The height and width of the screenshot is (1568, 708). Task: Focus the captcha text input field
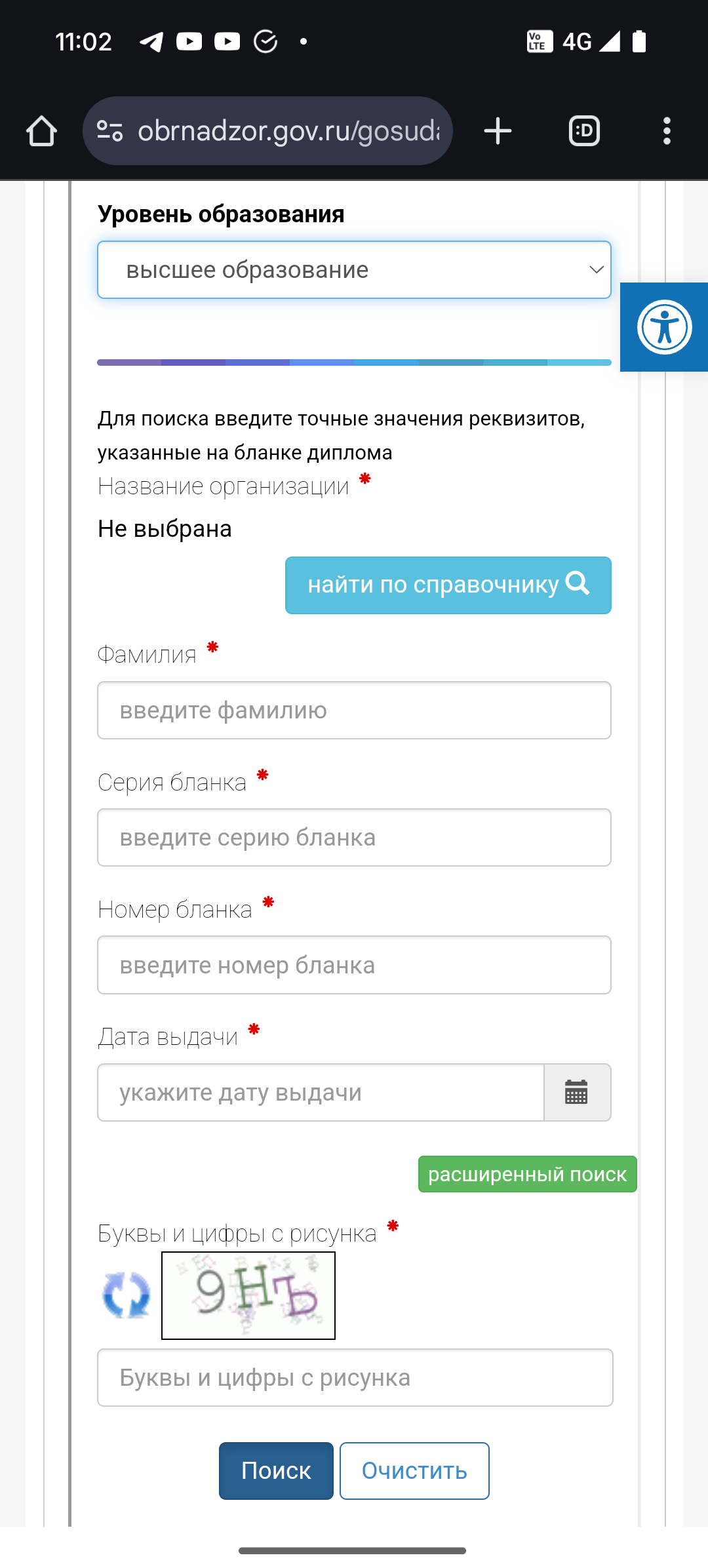click(x=355, y=1377)
